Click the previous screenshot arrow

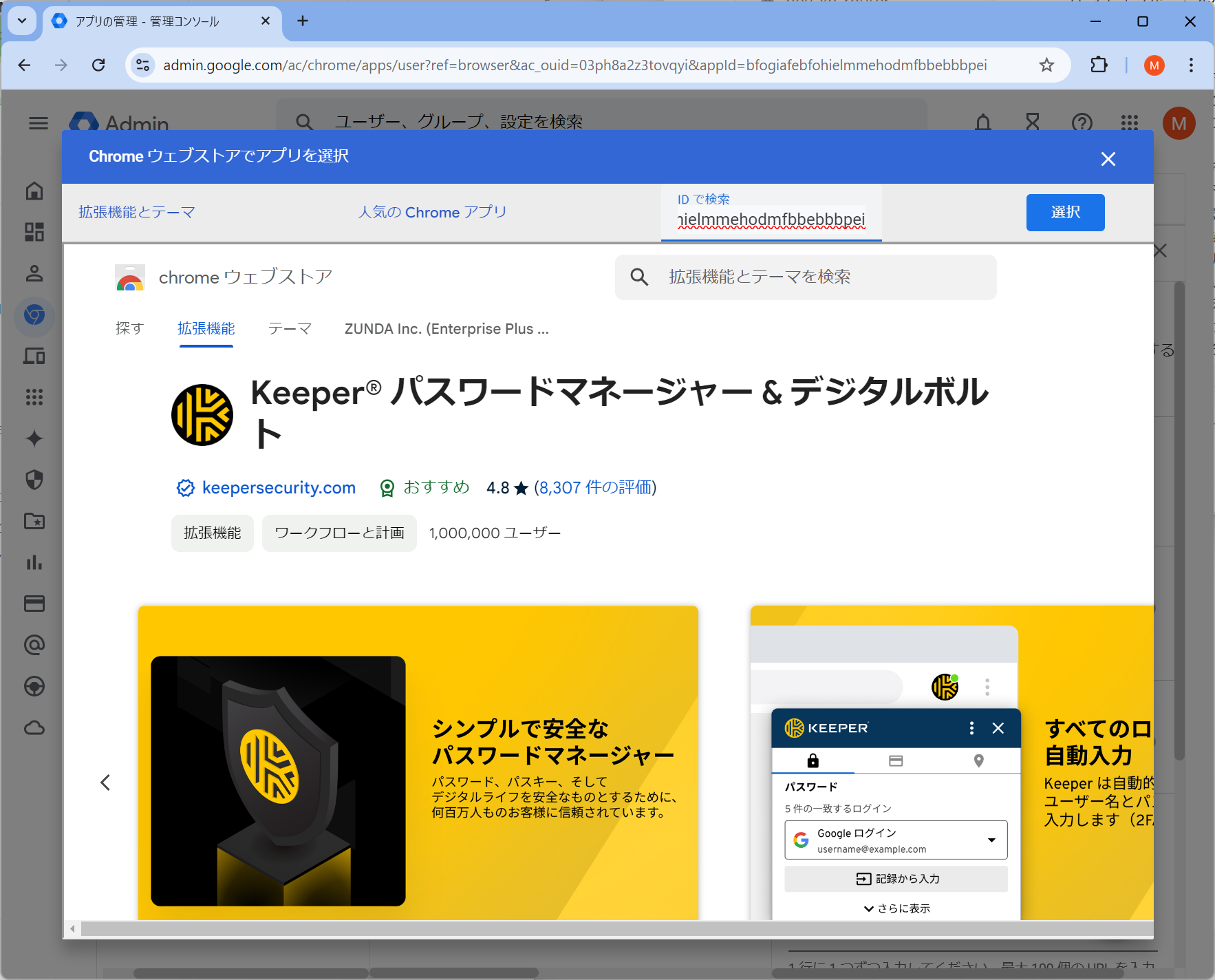click(105, 782)
